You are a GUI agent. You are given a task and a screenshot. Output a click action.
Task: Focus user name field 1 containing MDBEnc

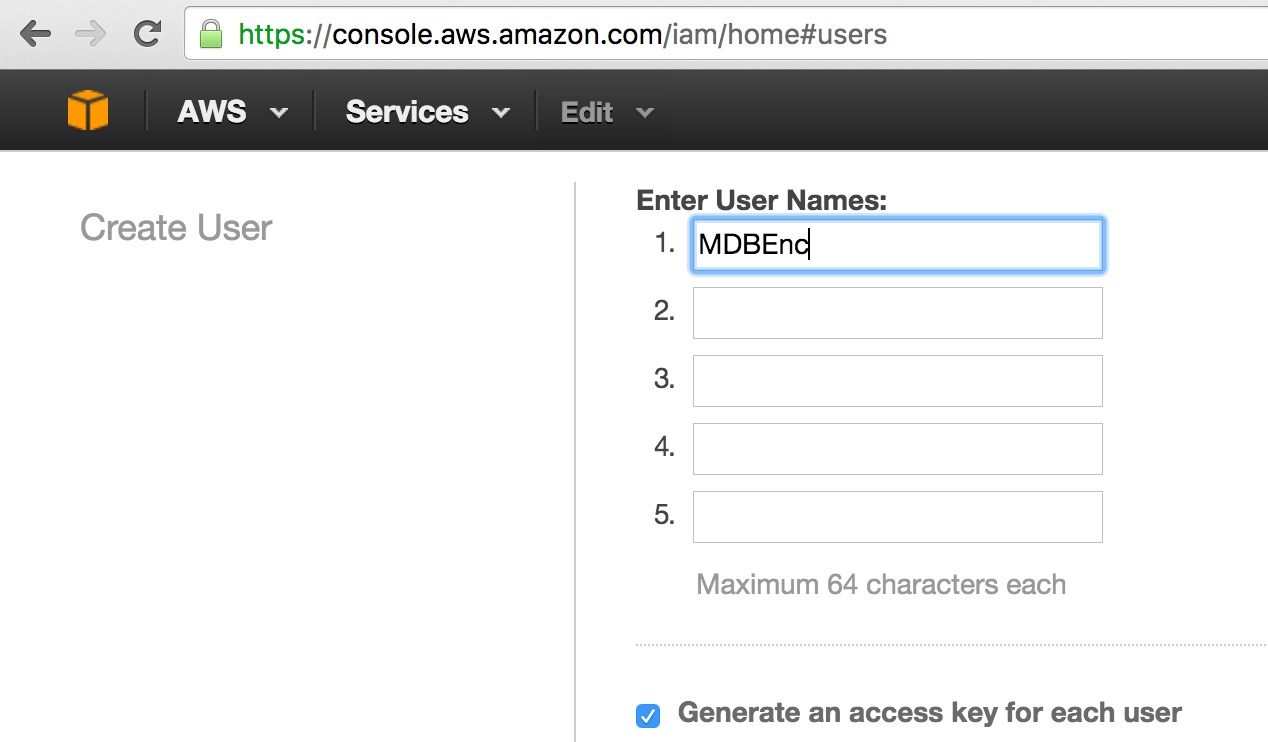coord(898,245)
